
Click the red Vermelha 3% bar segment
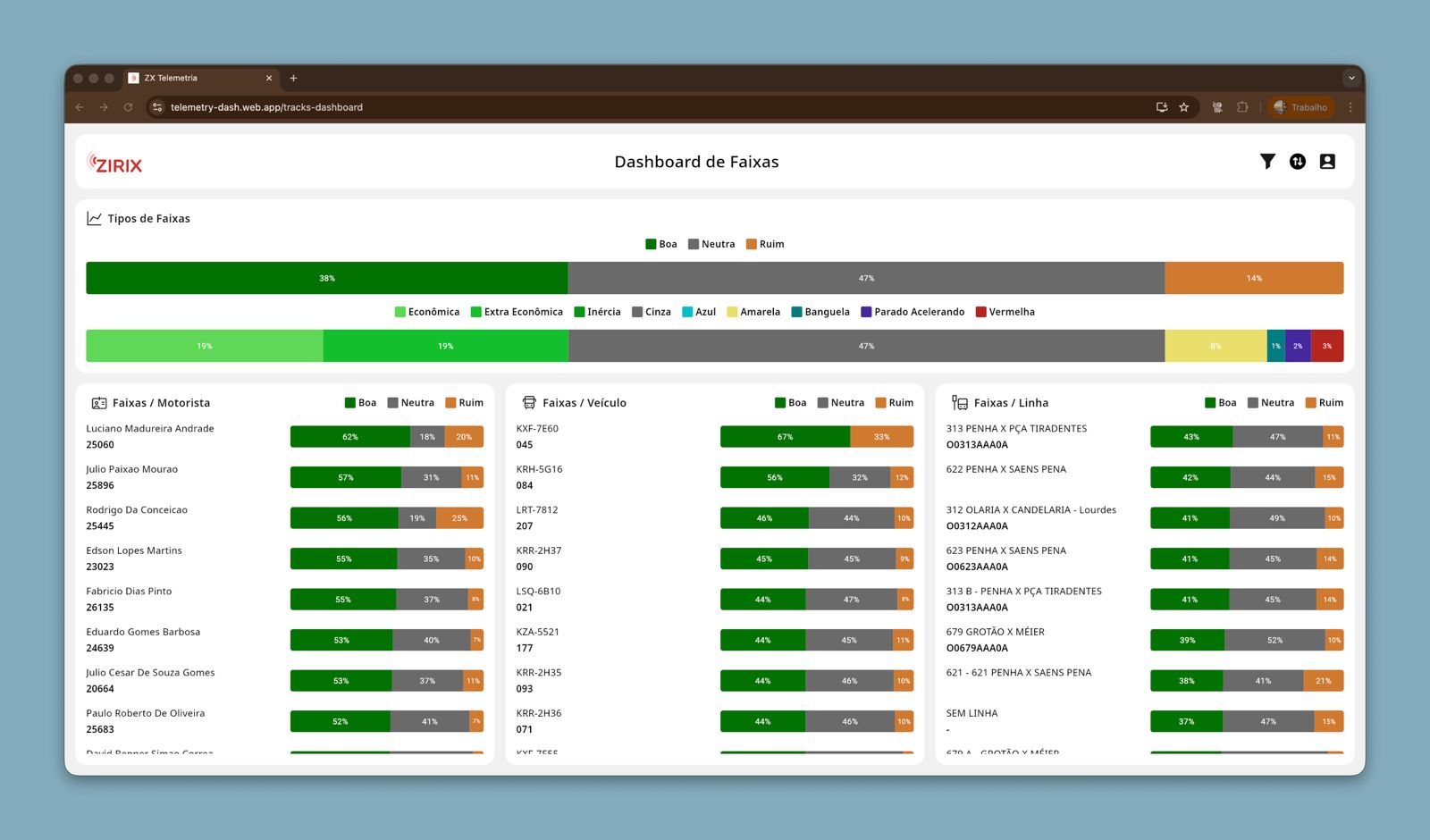click(x=1326, y=346)
